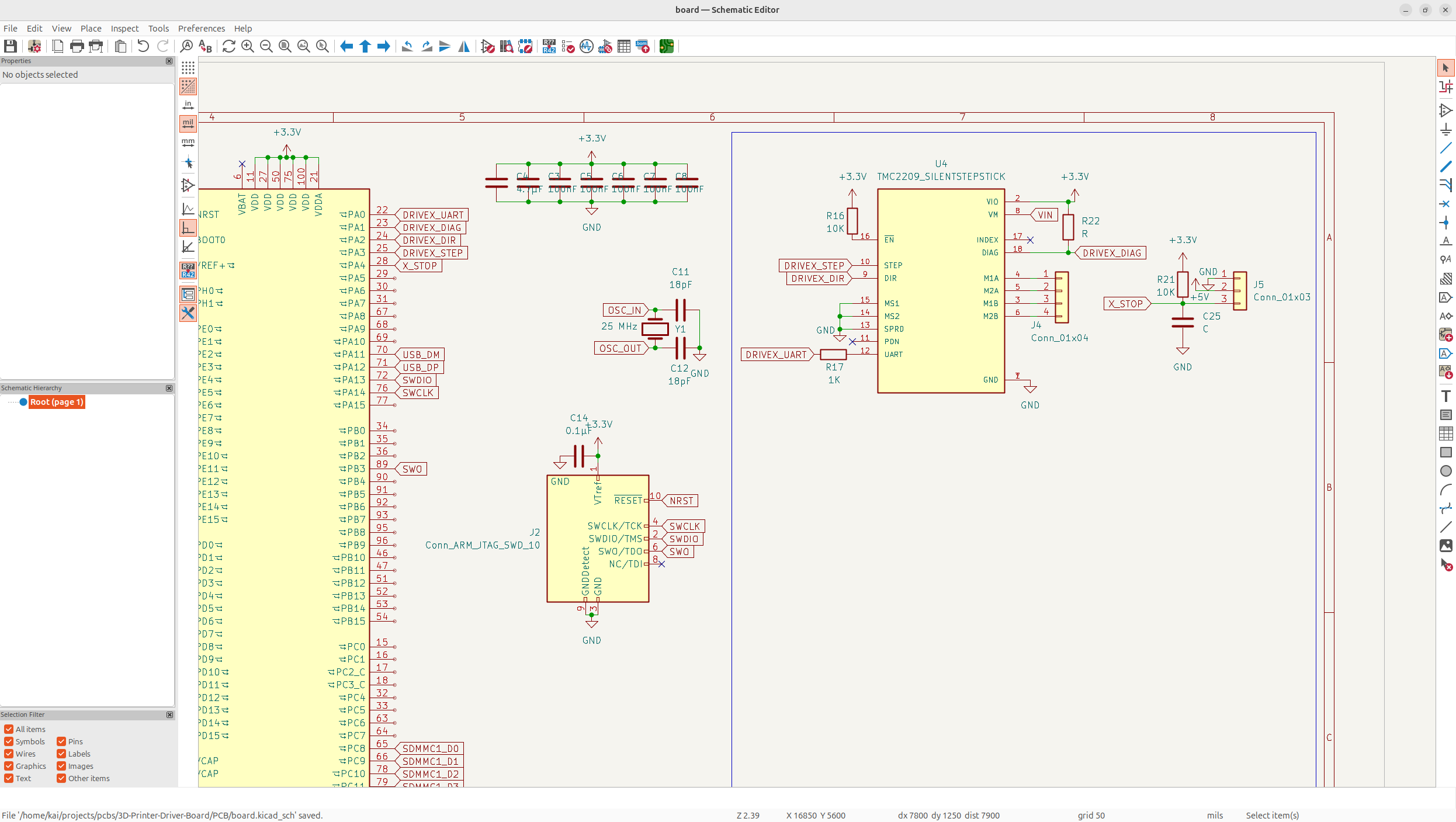The image size is (1456, 822).
Task: Close the Properties panel
Action: click(x=169, y=61)
